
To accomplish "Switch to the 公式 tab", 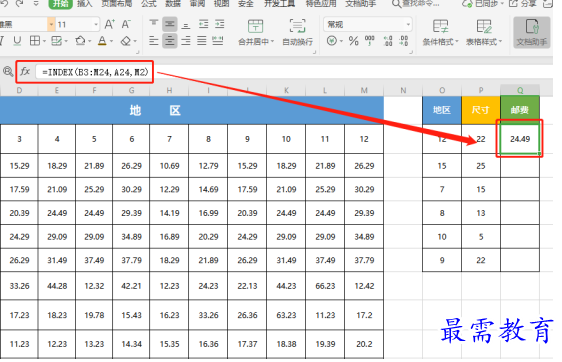I will 149,3.
